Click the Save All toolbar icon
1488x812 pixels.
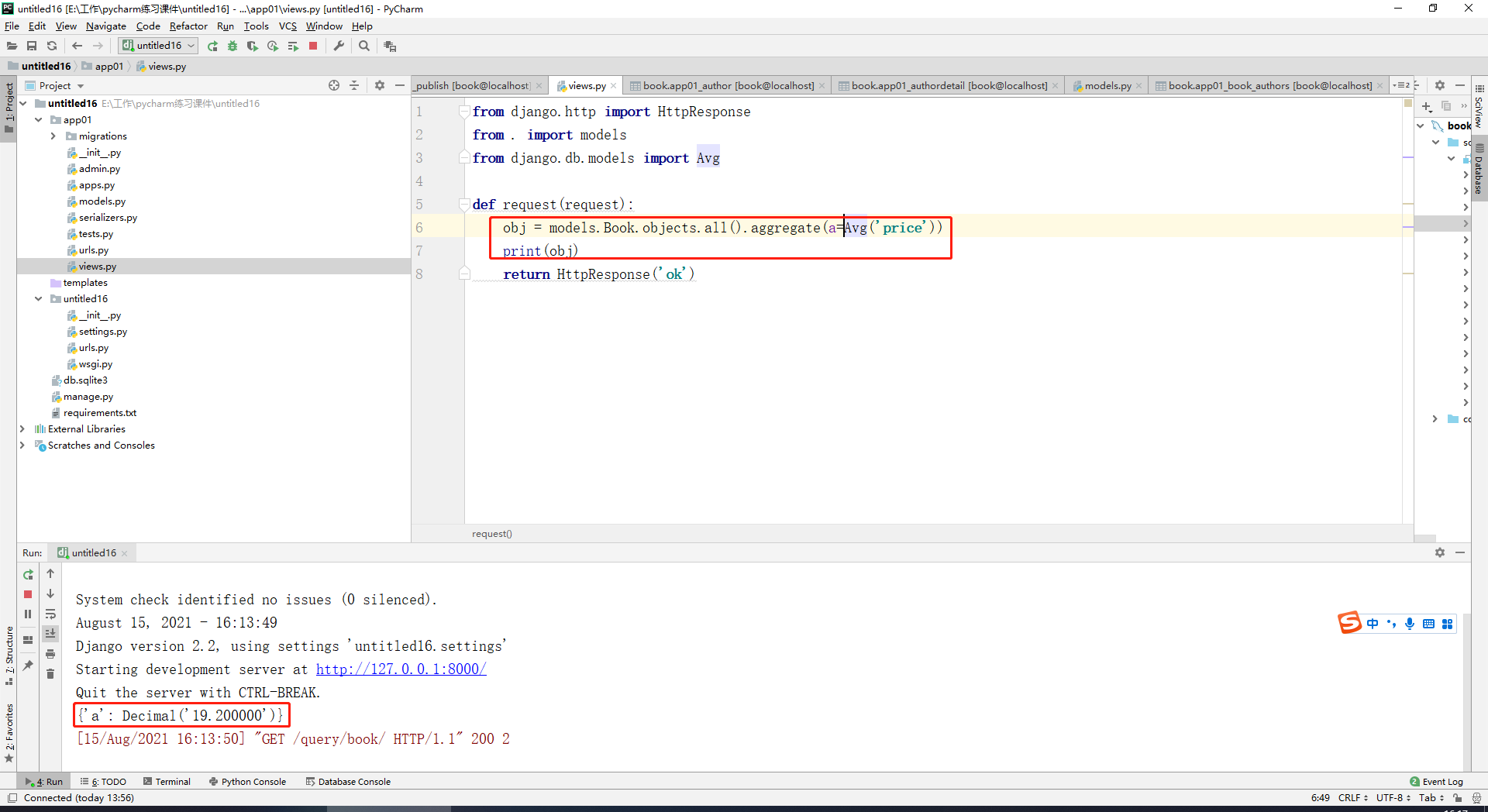pyautogui.click(x=32, y=46)
